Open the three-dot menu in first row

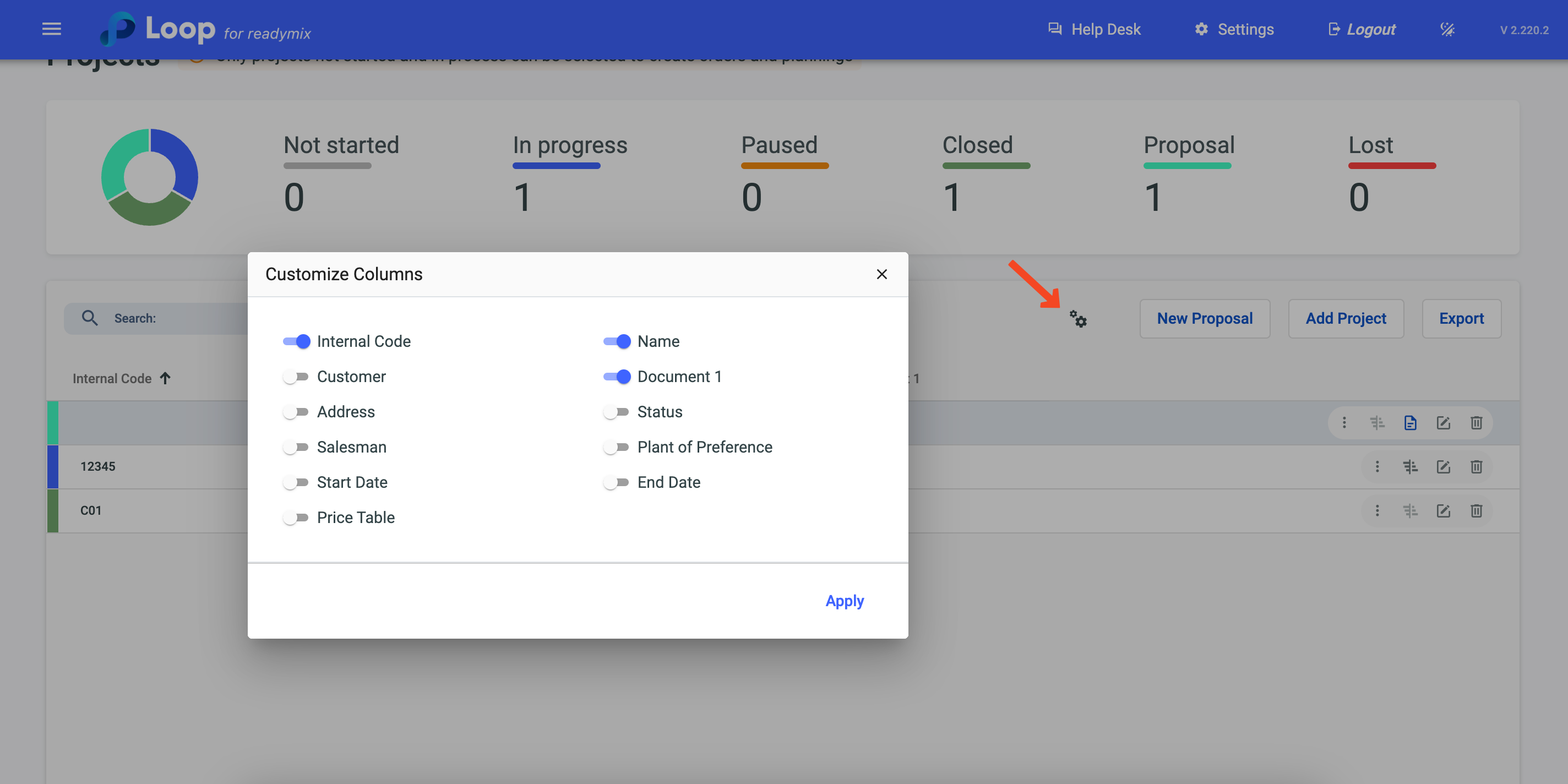(x=1344, y=422)
